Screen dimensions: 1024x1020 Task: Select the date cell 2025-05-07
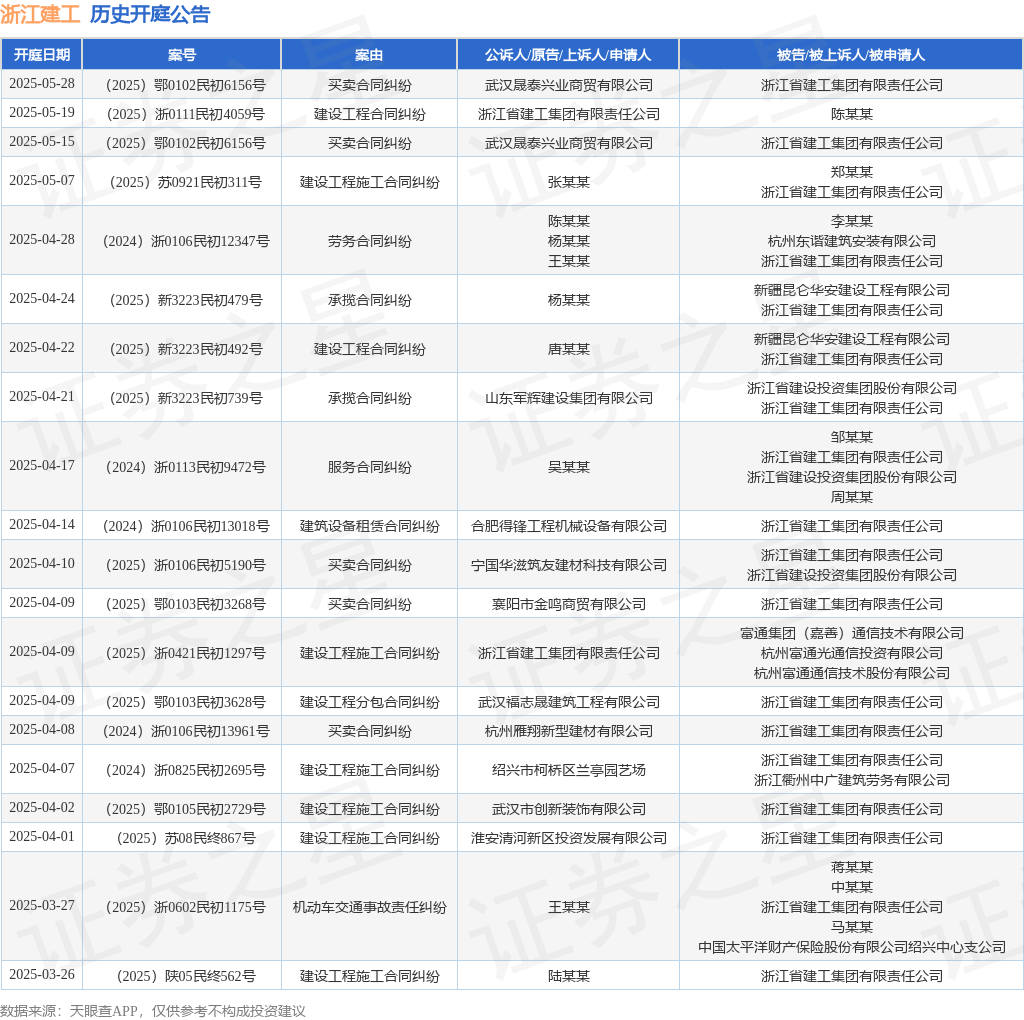(x=42, y=180)
